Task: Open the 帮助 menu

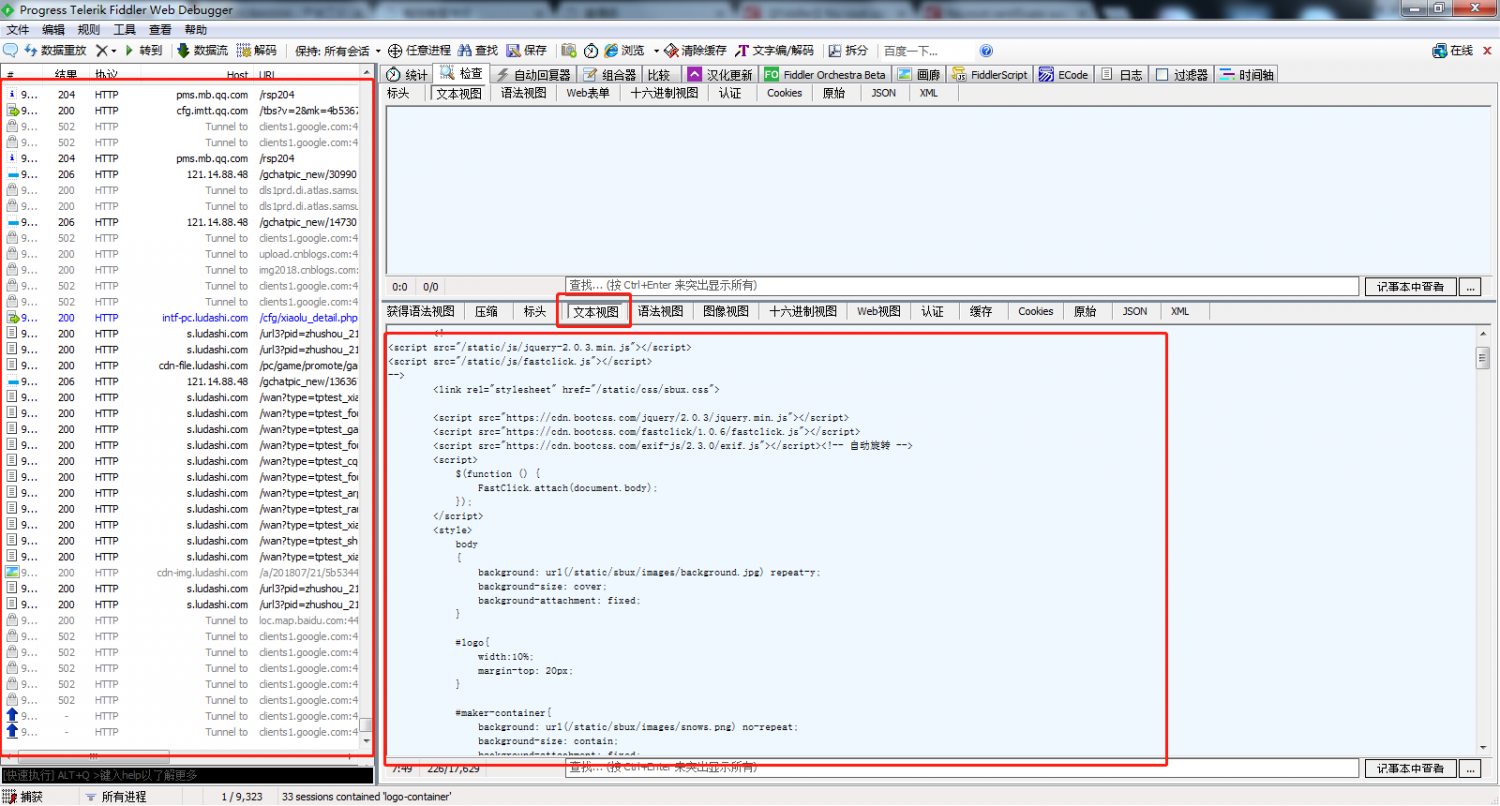Action: tap(196, 30)
